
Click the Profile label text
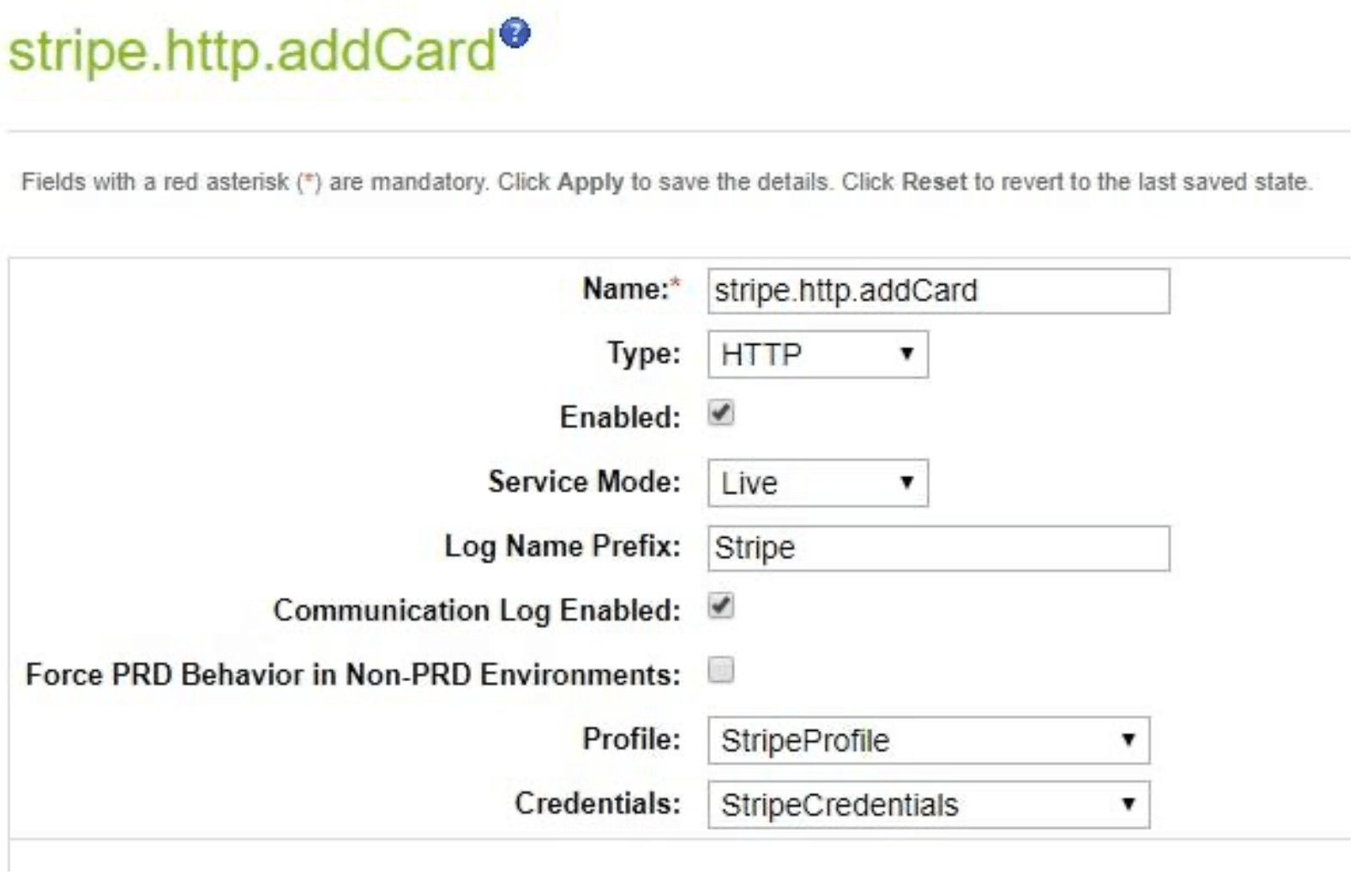(x=631, y=739)
